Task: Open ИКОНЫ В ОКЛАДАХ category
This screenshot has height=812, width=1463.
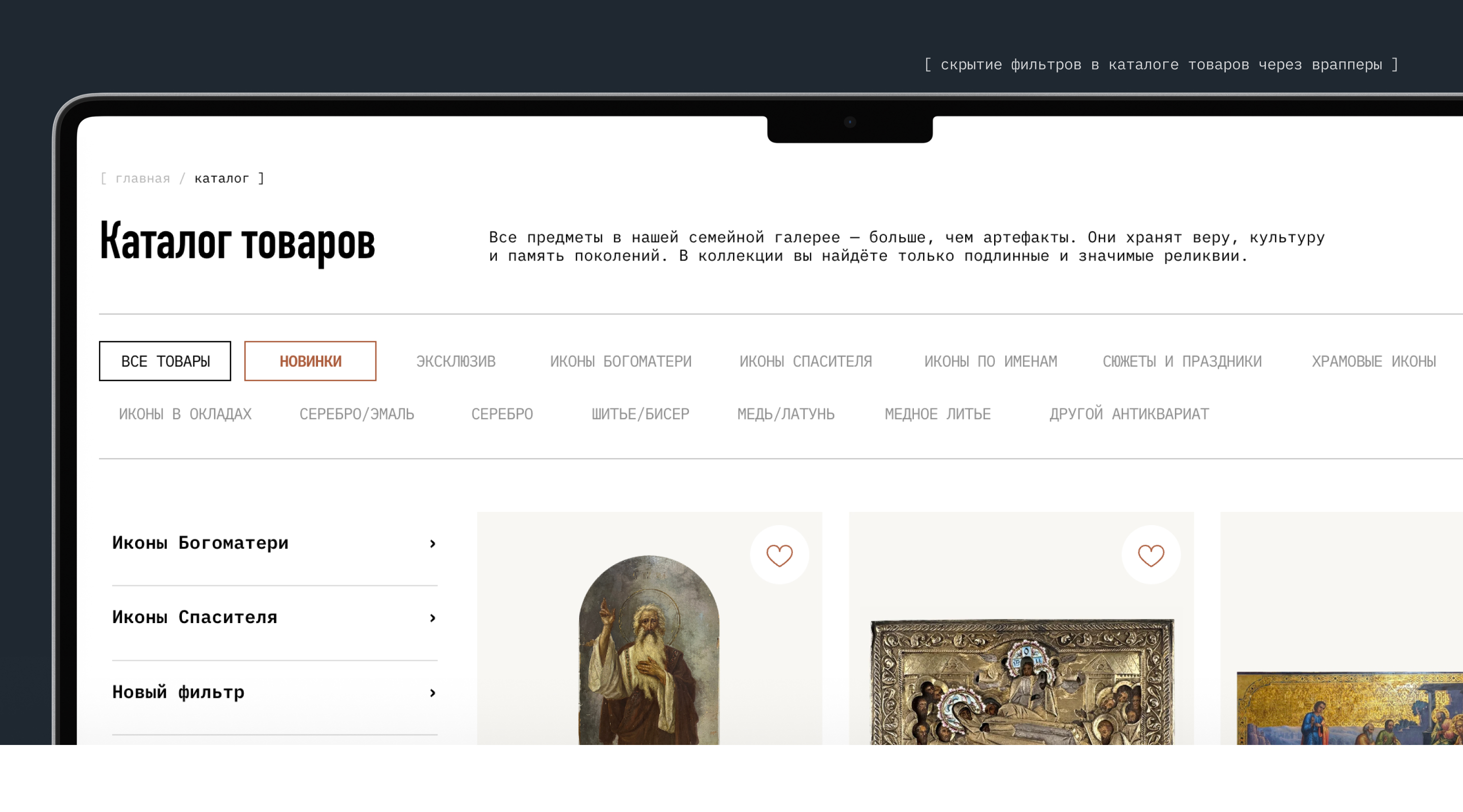Action: pyautogui.click(x=185, y=414)
